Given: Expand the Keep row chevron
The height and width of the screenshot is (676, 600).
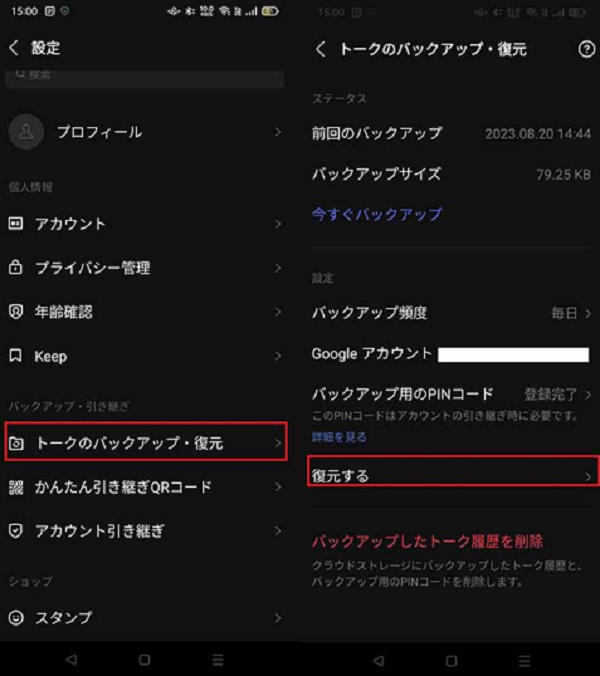Looking at the screenshot, I should tap(278, 356).
